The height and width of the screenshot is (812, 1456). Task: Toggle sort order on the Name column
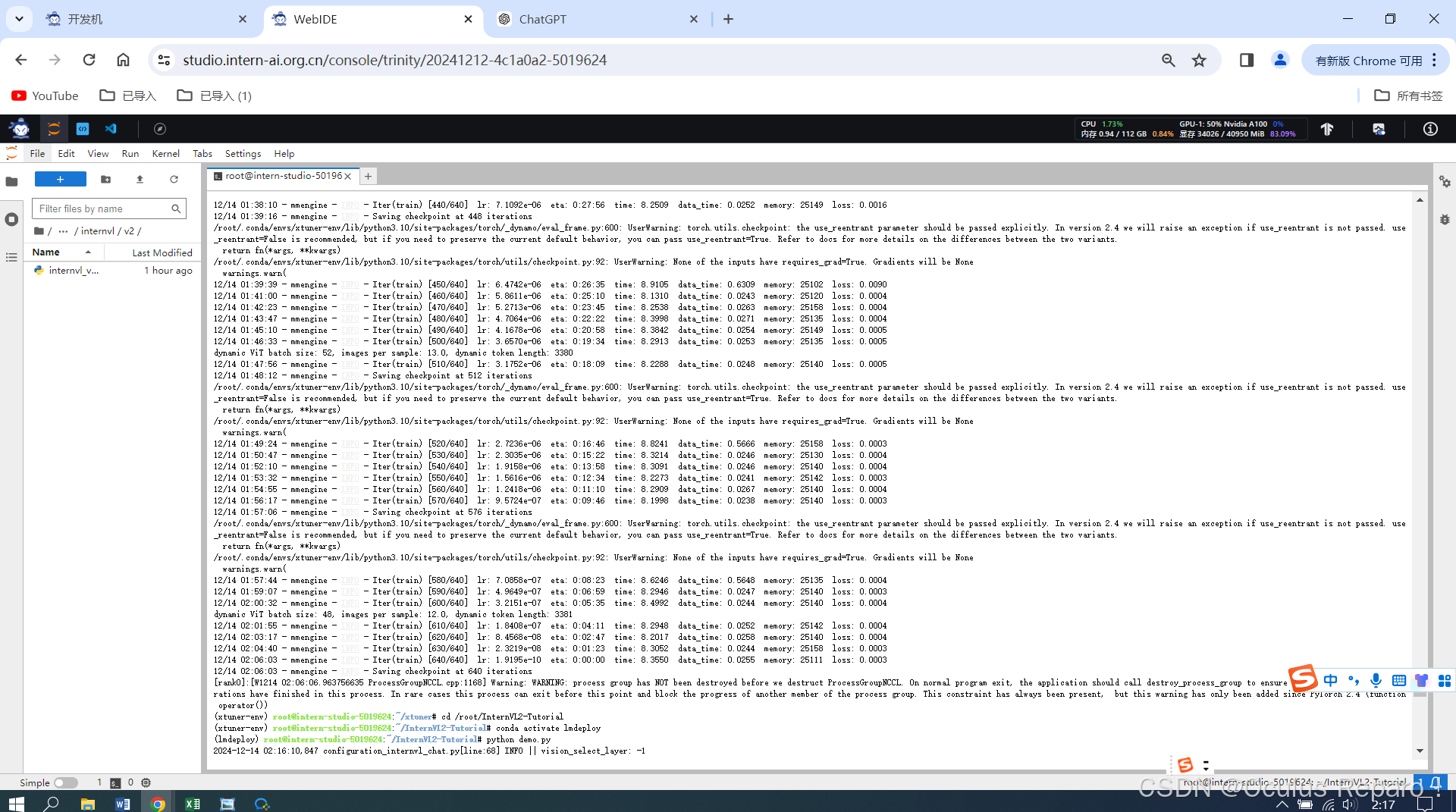coord(47,252)
